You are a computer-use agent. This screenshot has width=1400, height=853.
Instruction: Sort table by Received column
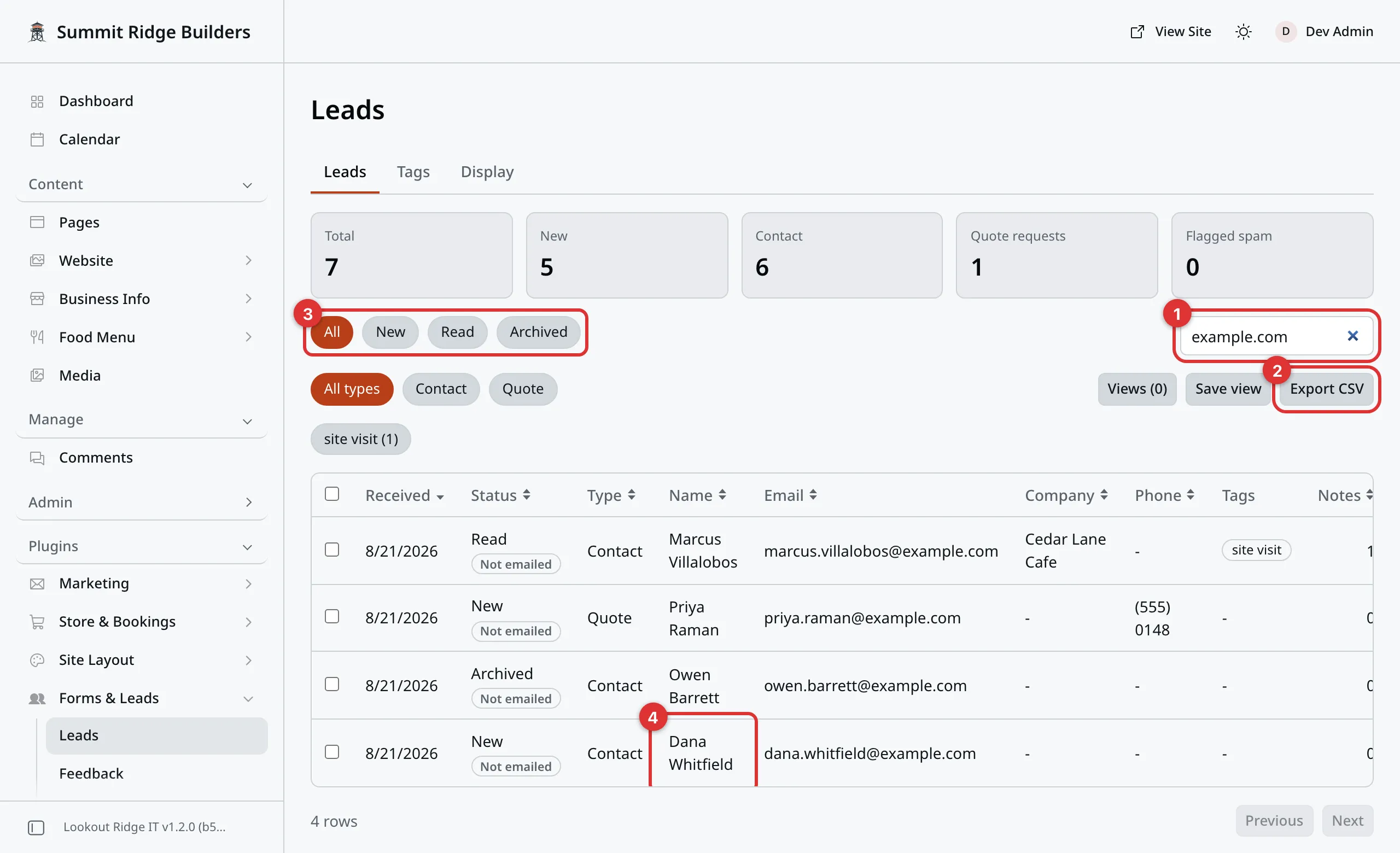point(404,496)
